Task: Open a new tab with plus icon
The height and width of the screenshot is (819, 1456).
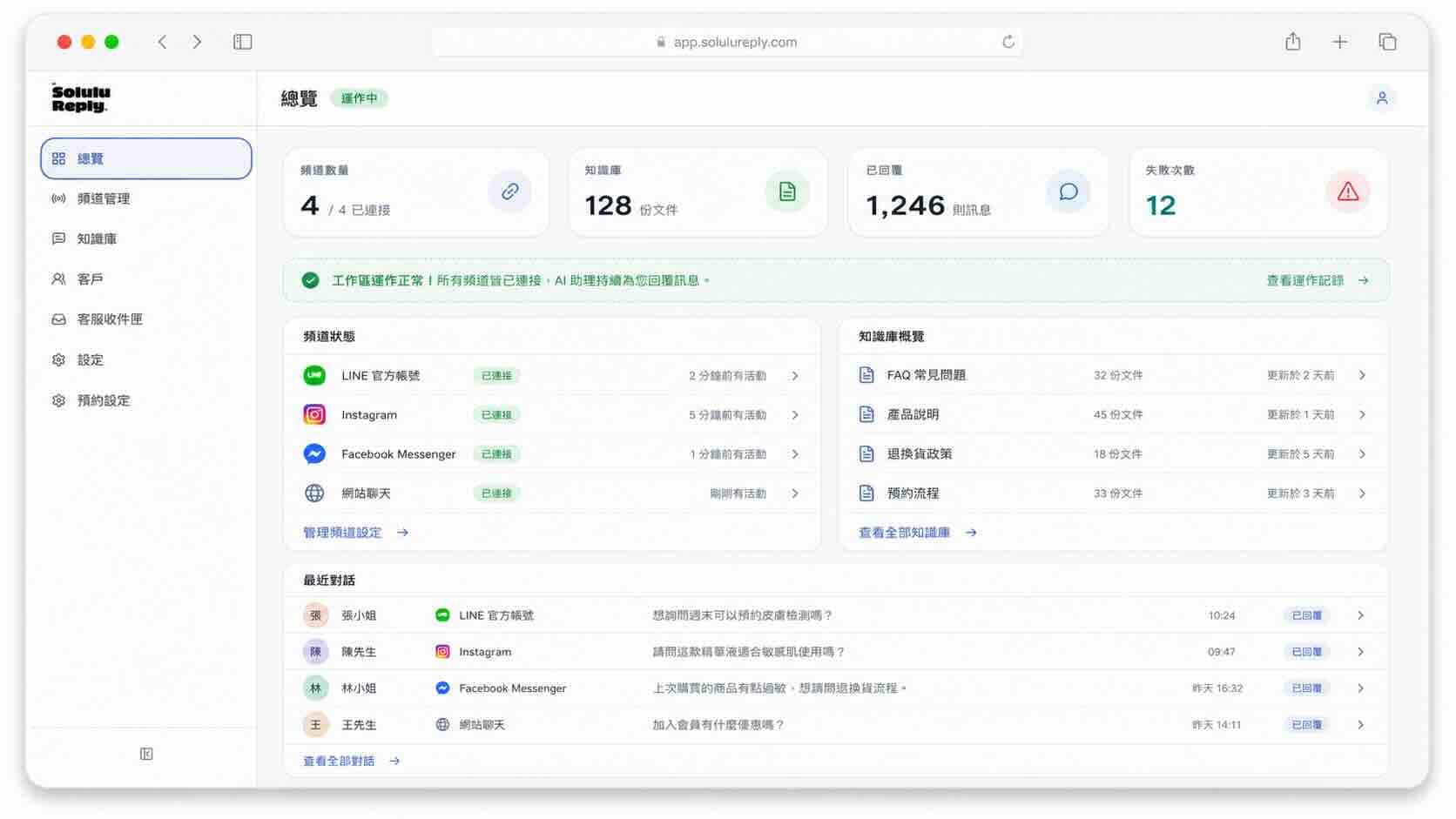Action: tap(1340, 42)
